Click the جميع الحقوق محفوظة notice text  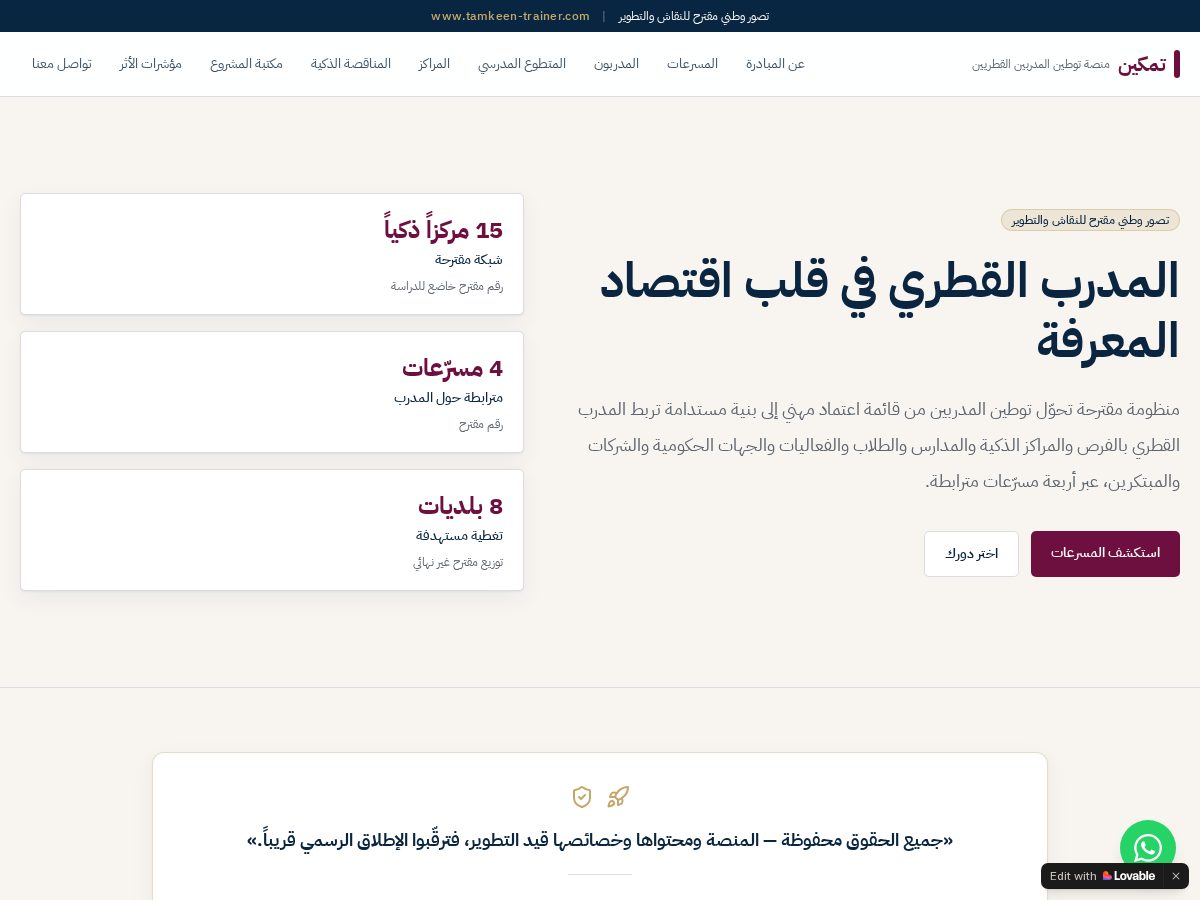[x=600, y=840]
